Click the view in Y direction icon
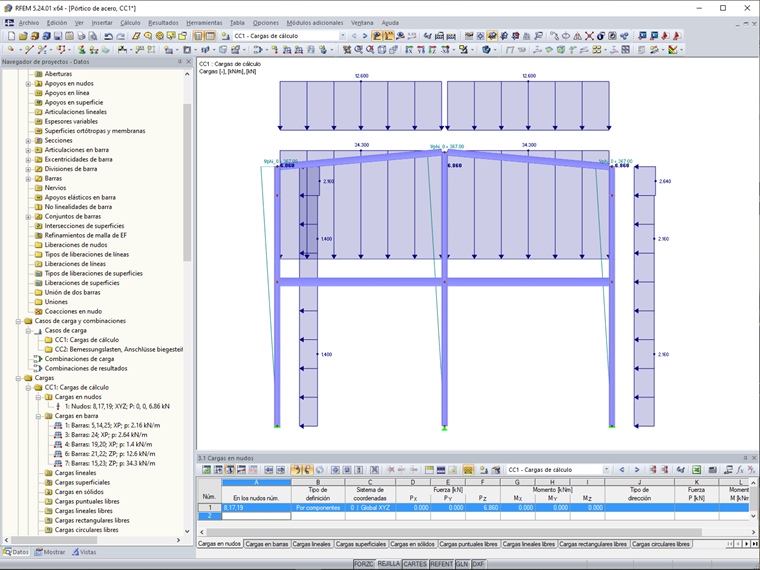 (x=420, y=49)
